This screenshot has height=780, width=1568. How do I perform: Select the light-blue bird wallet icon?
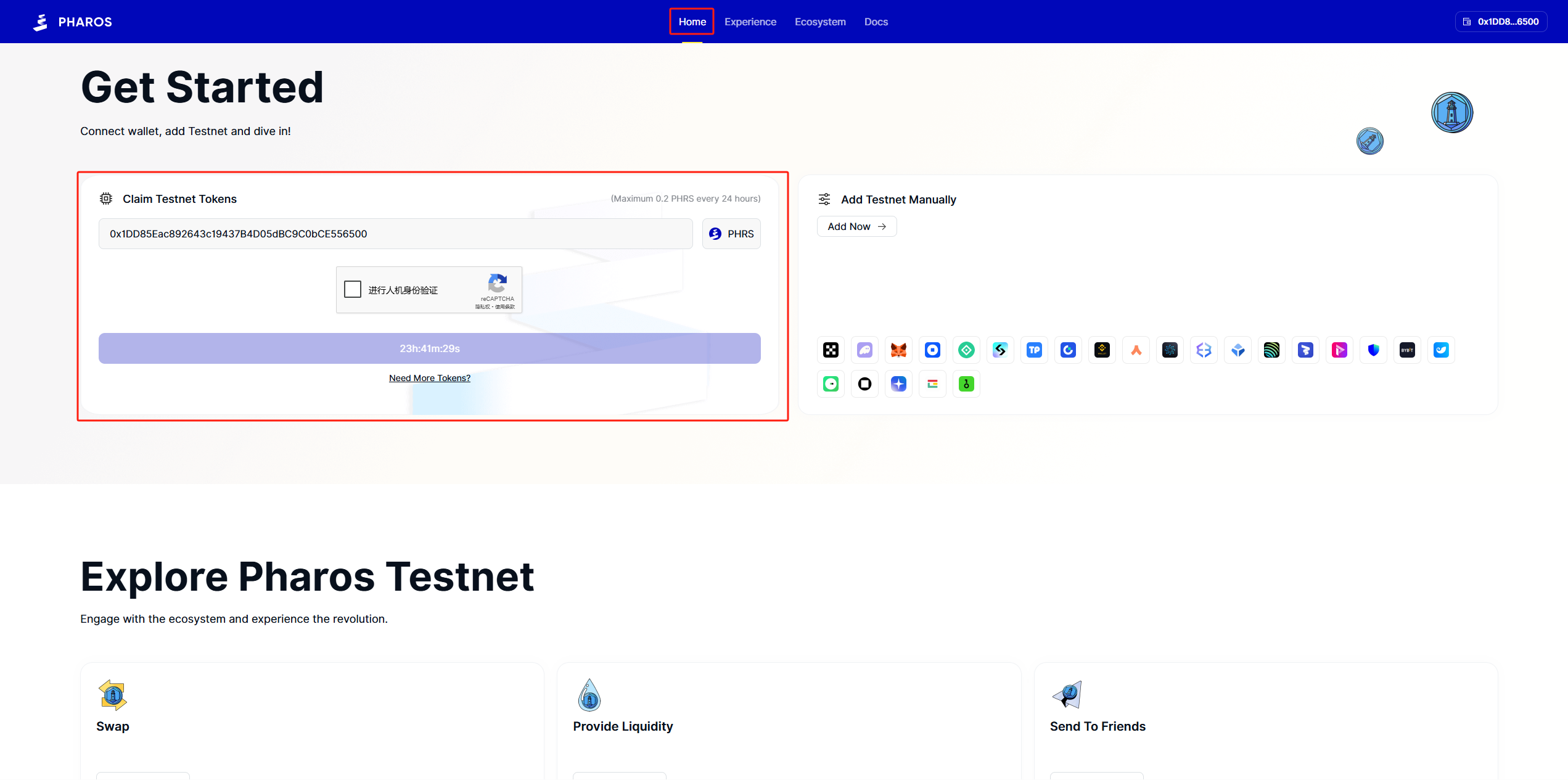[x=1441, y=350]
